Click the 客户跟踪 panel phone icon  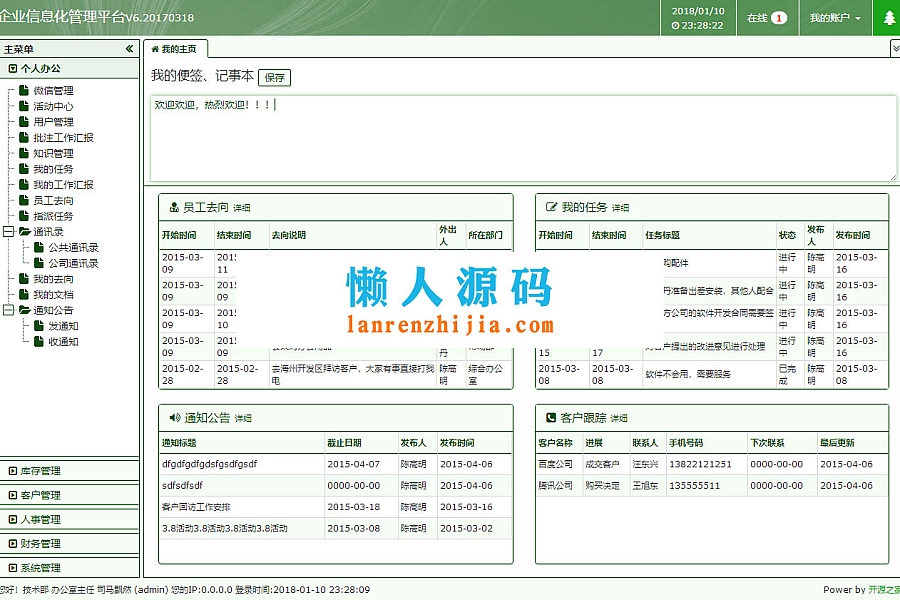click(550, 417)
